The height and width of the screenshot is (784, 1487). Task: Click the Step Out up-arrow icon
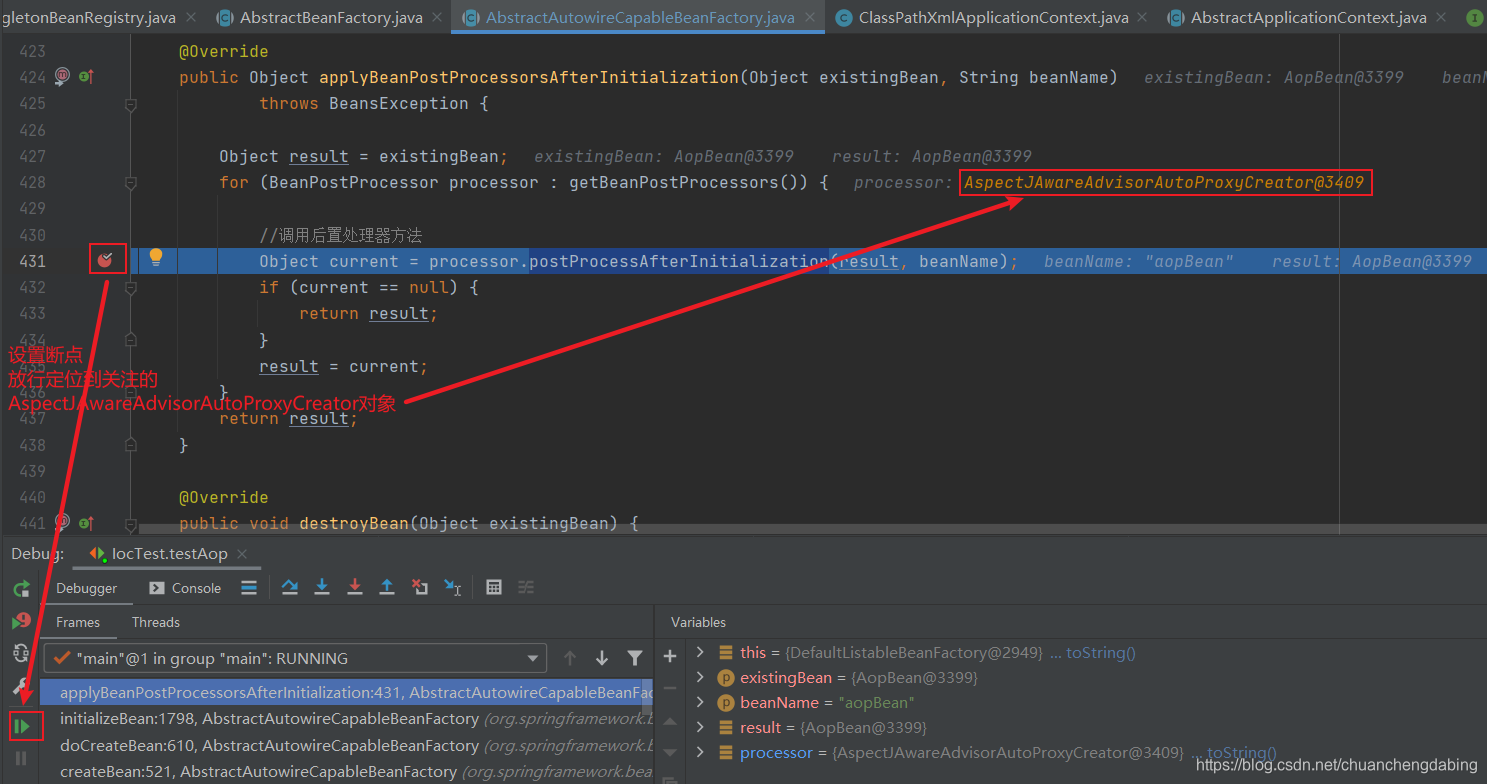tap(387, 588)
